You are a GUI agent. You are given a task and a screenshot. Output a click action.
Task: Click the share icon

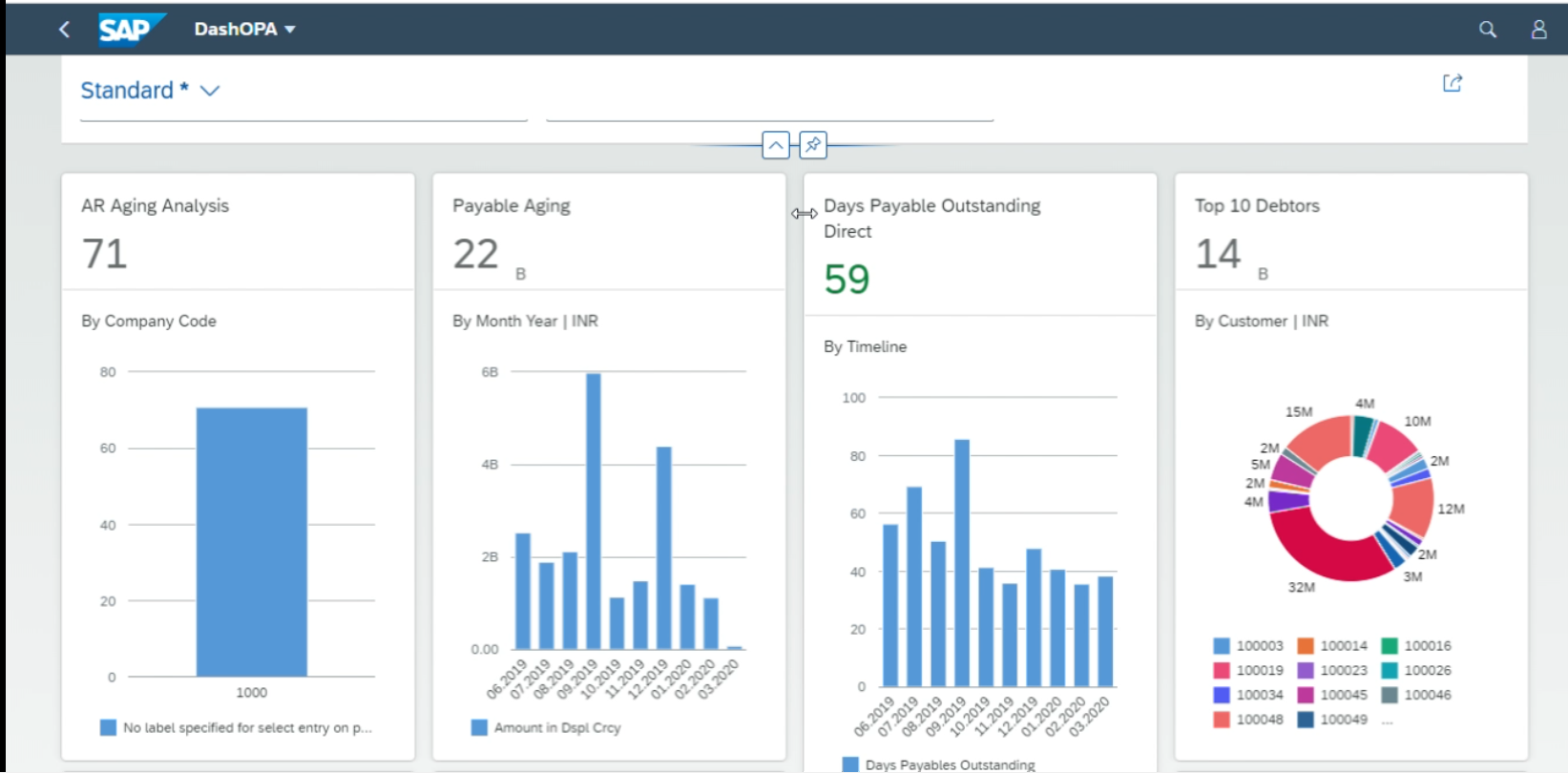(x=1453, y=83)
